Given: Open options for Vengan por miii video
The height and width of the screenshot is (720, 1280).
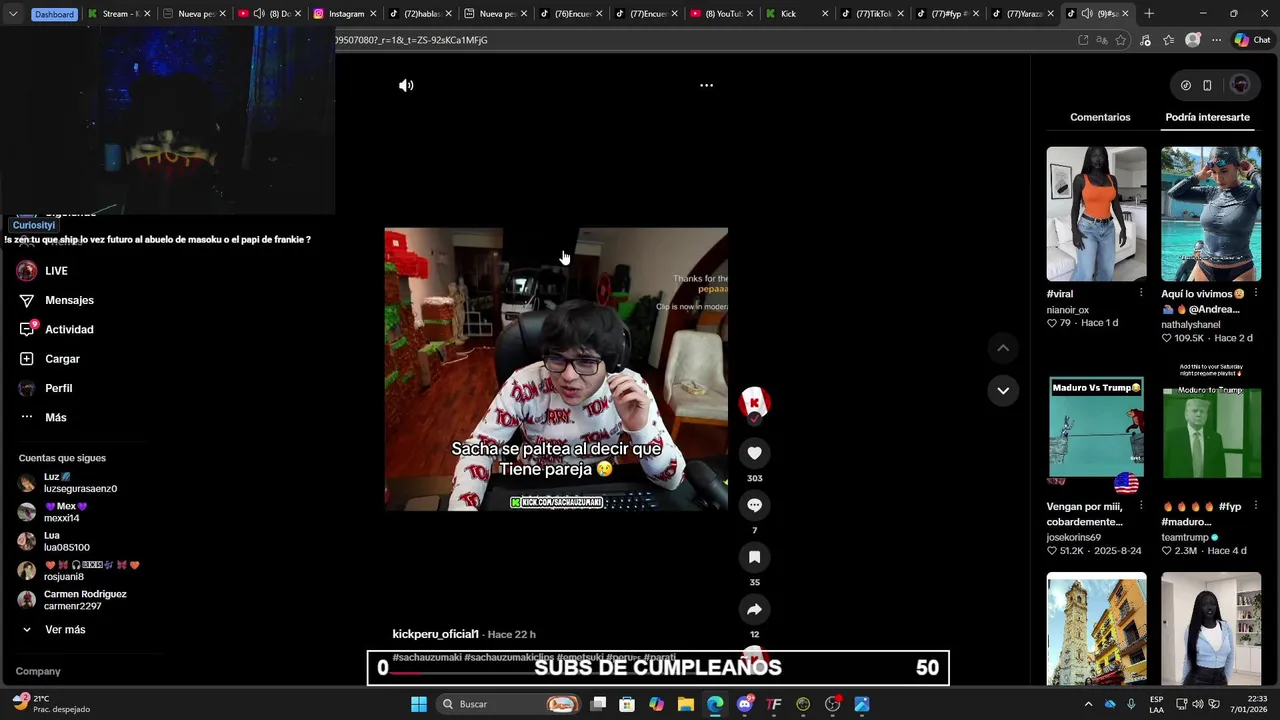Looking at the screenshot, I should [1141, 506].
